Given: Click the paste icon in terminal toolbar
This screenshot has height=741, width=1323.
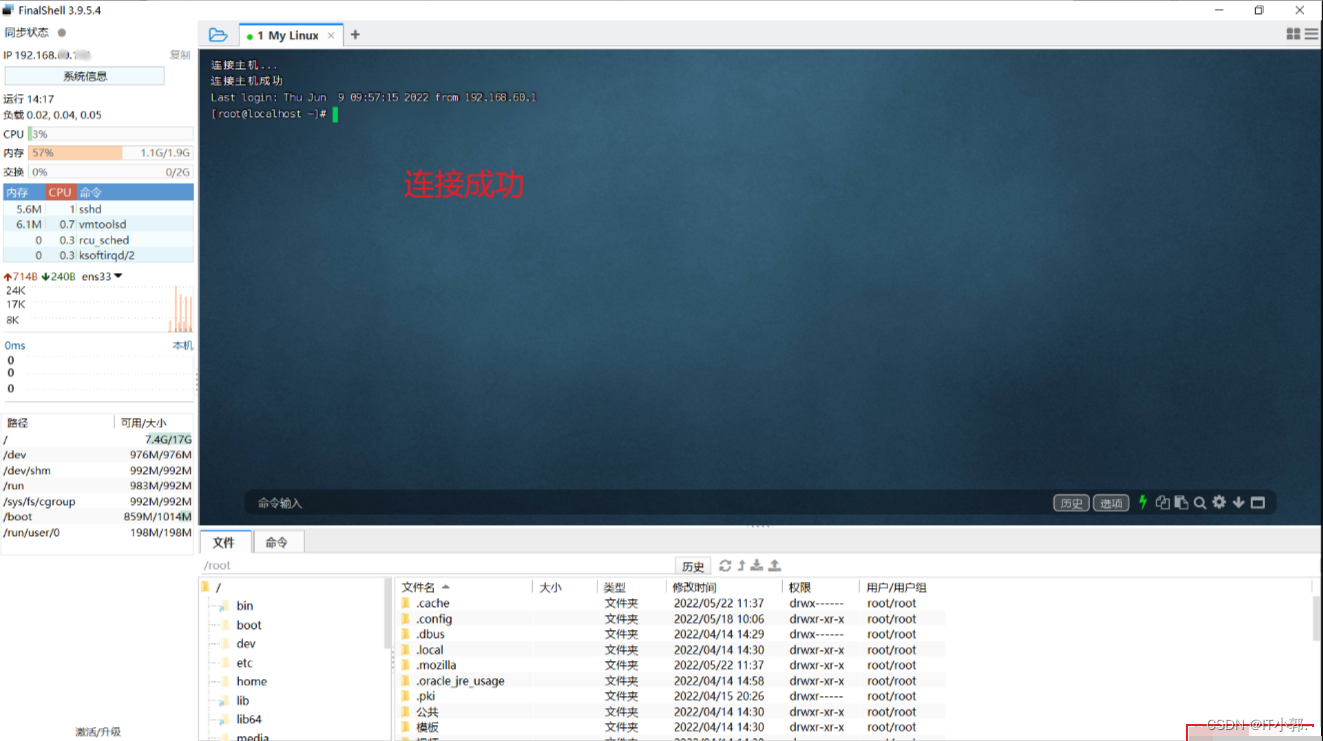Looking at the screenshot, I should coord(1181,503).
